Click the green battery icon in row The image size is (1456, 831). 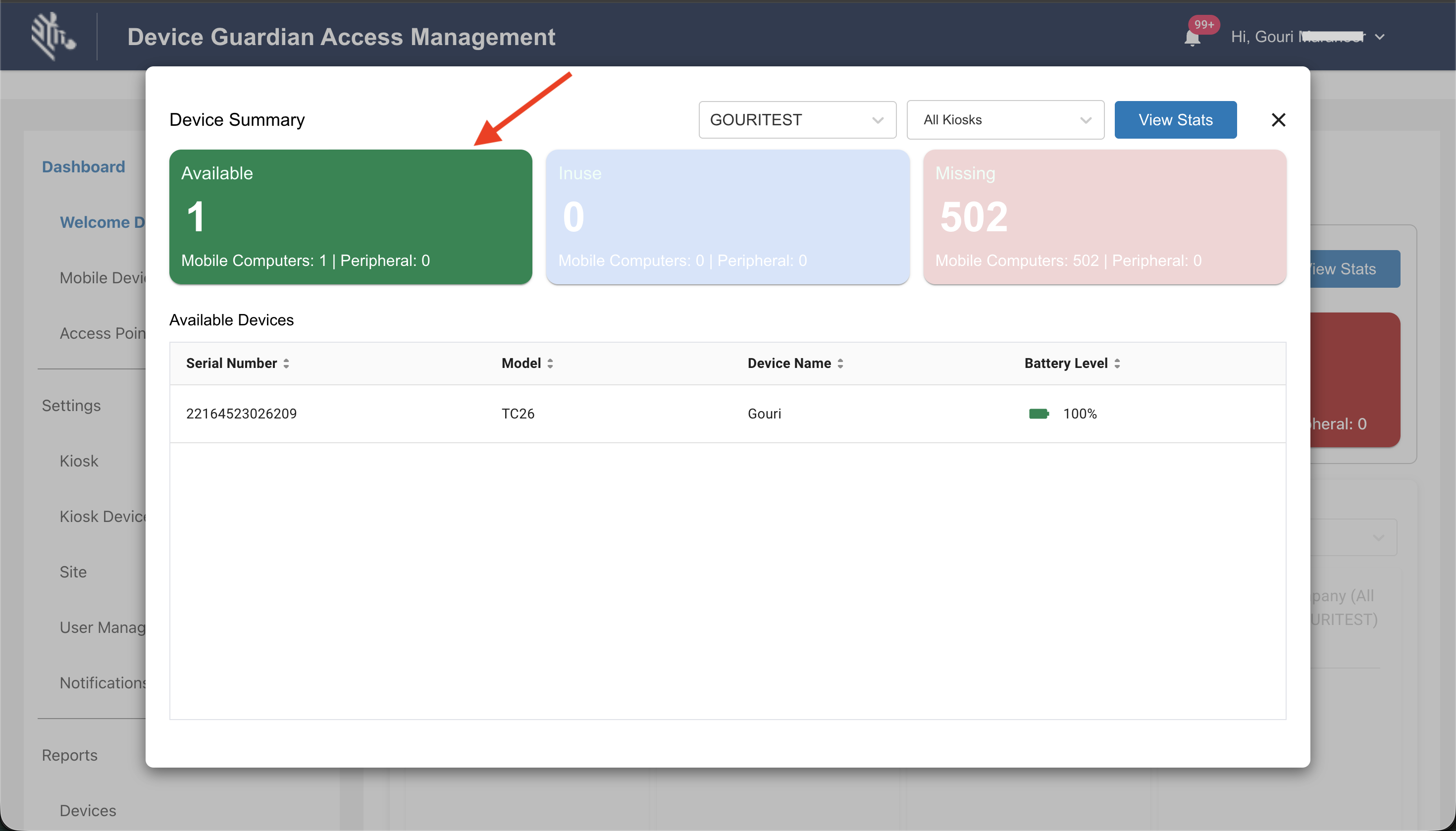point(1038,414)
